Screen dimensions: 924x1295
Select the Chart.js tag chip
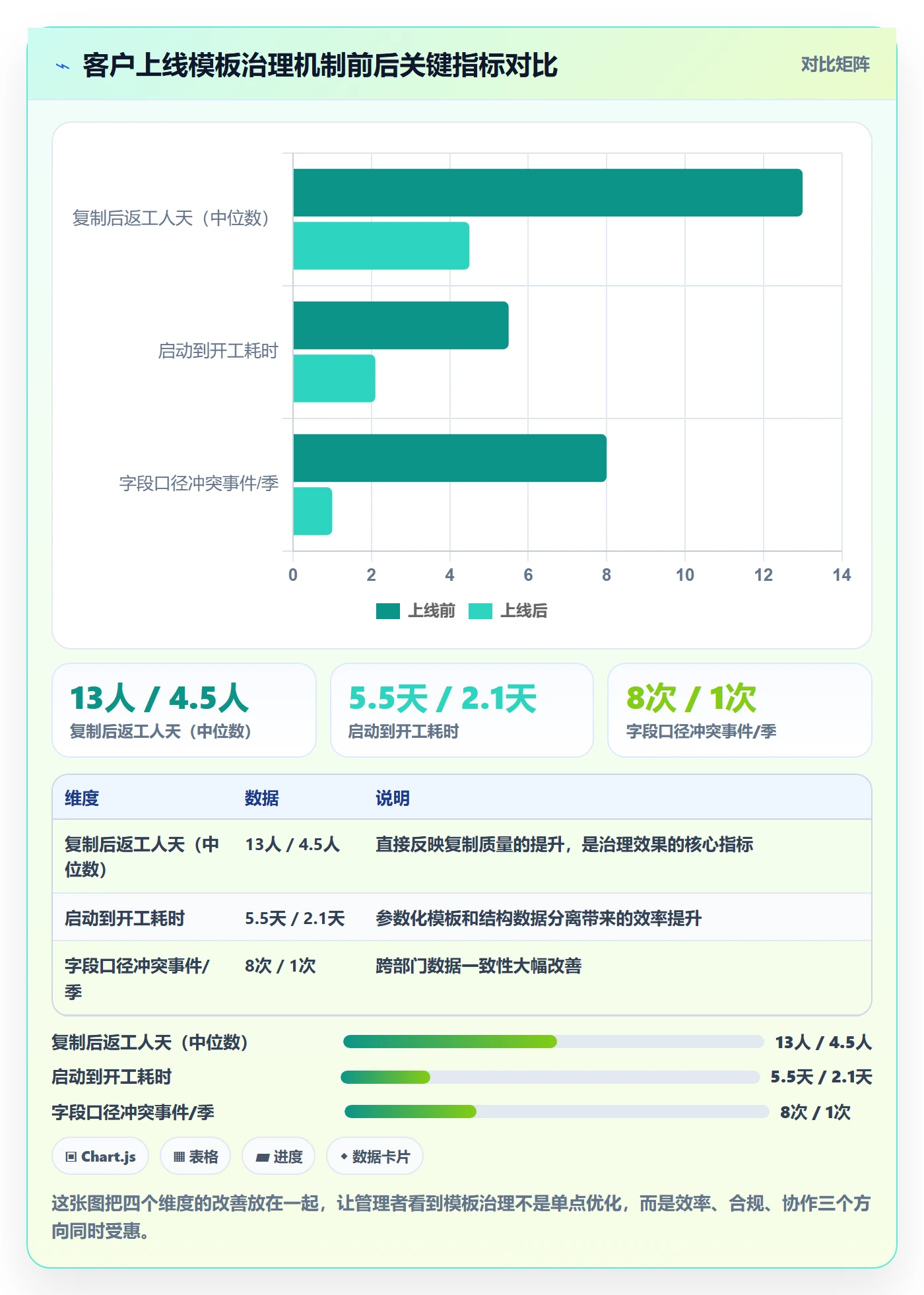[x=100, y=1156]
